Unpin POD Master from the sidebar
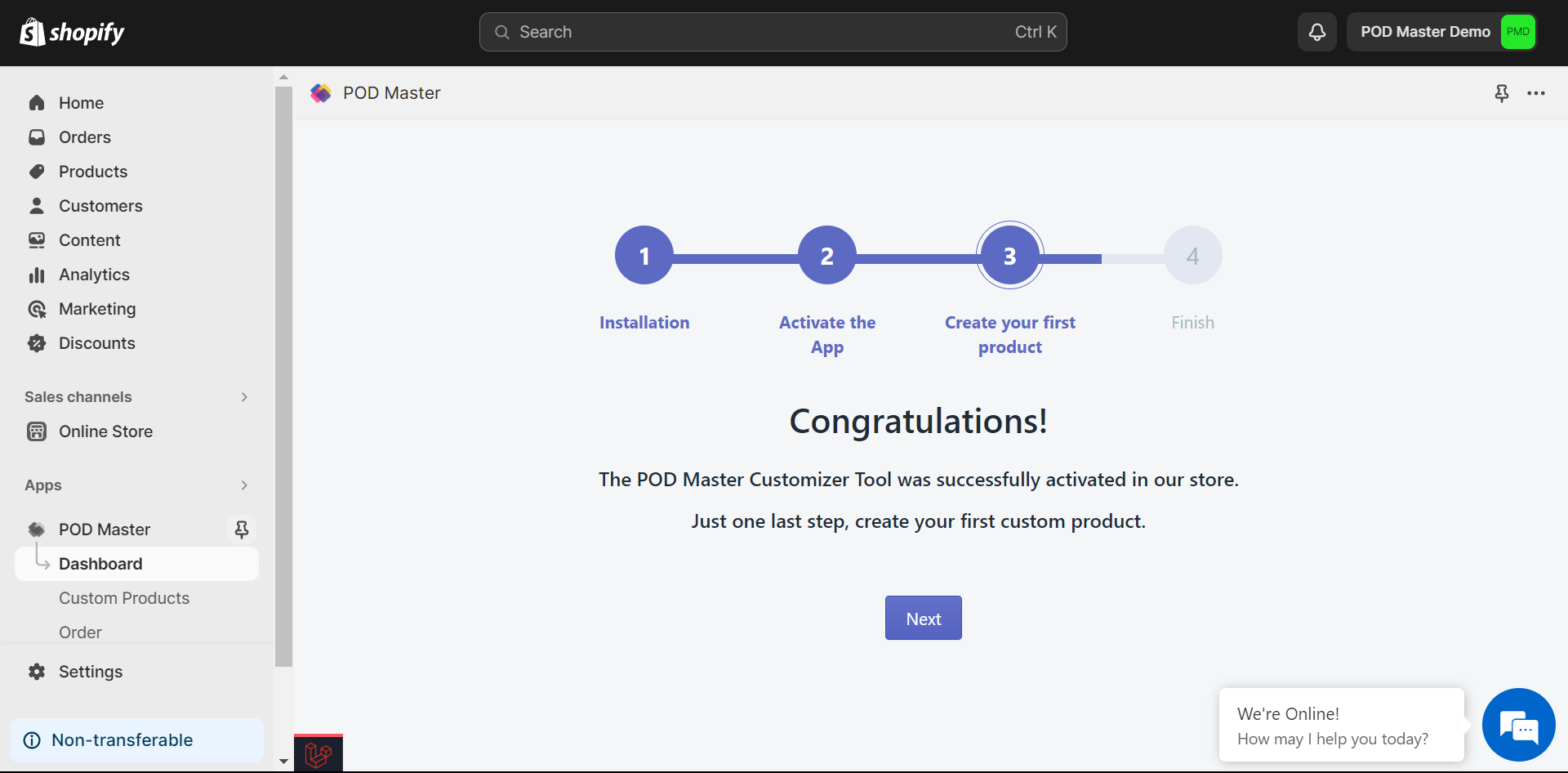 [242, 529]
